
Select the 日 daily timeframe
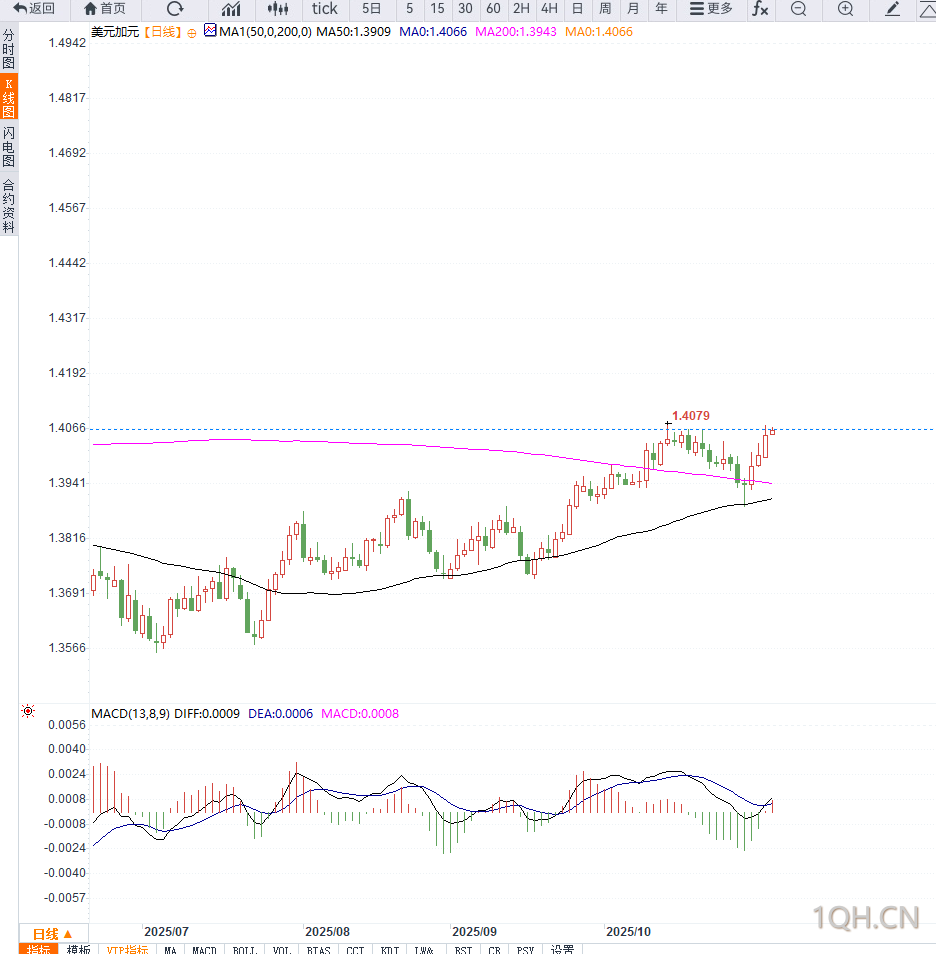(577, 9)
